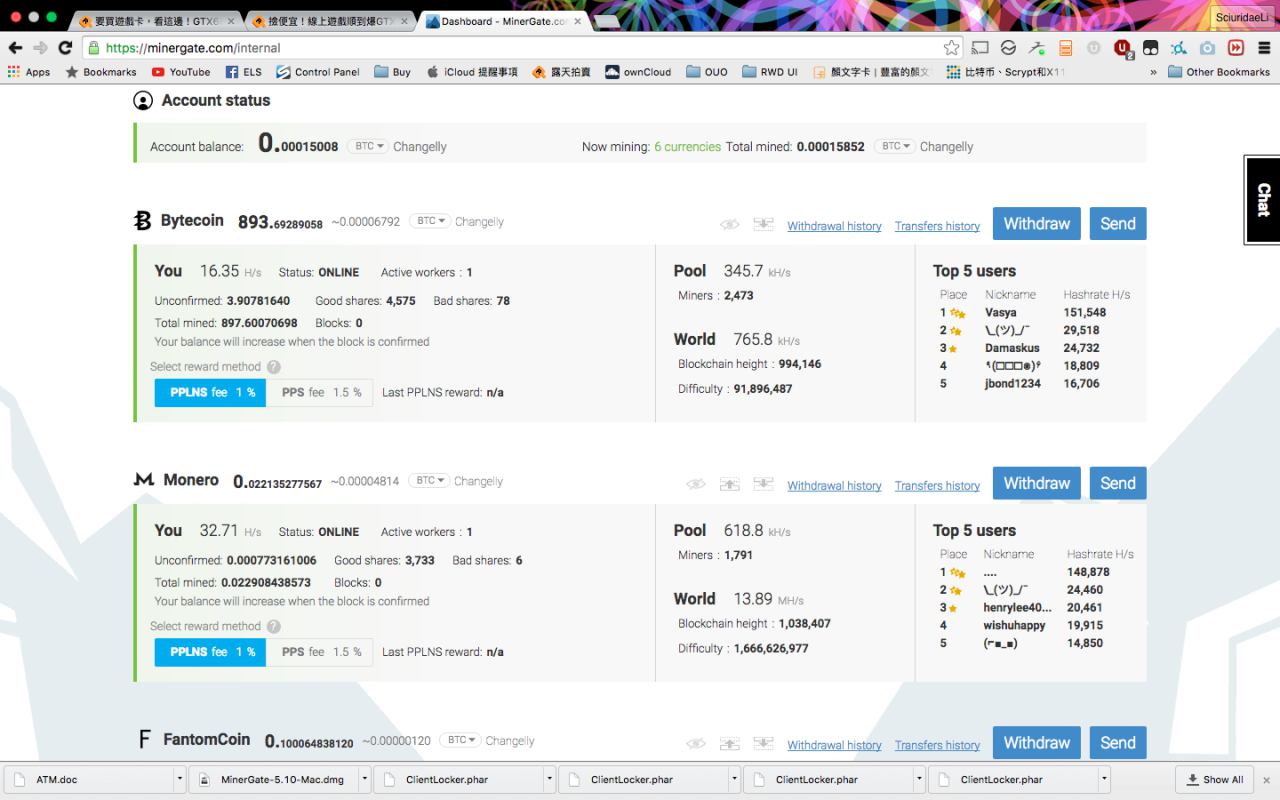Withdraw Monero balance

coord(1037,483)
